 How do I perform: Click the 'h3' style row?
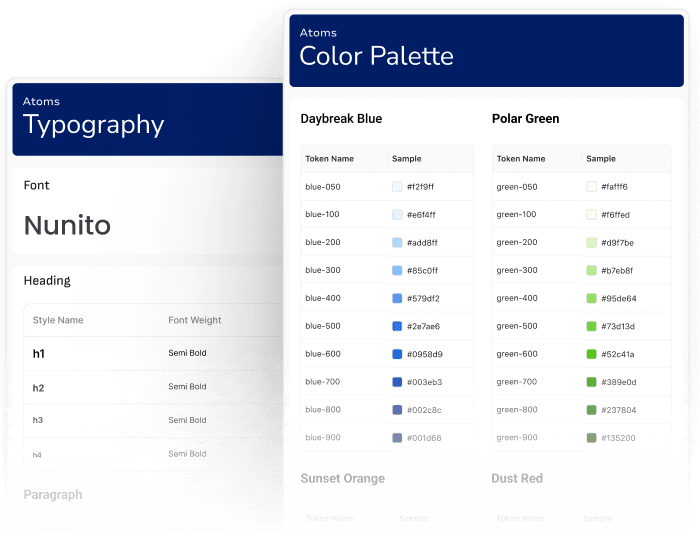153,420
